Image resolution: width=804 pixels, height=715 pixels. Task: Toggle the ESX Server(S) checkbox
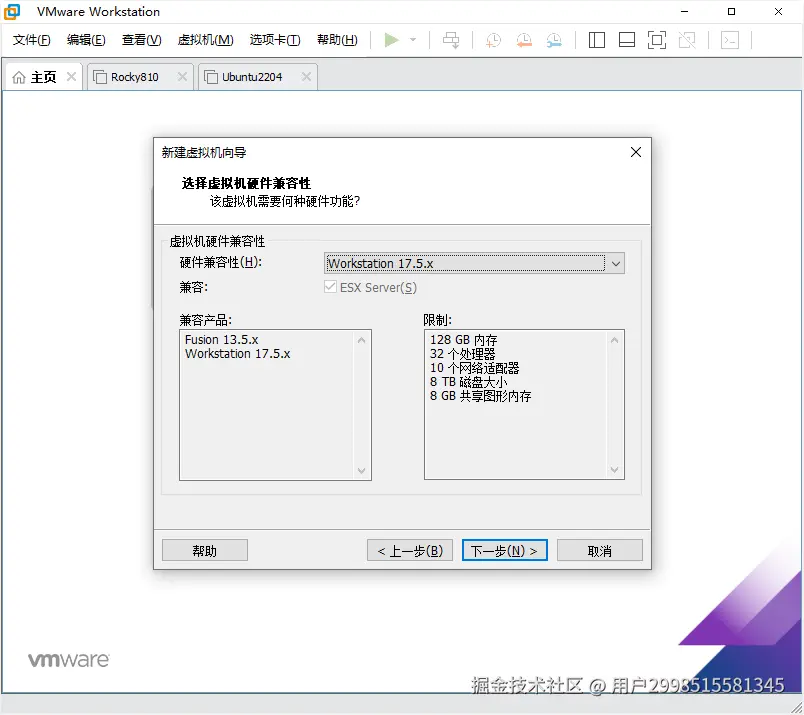330,287
